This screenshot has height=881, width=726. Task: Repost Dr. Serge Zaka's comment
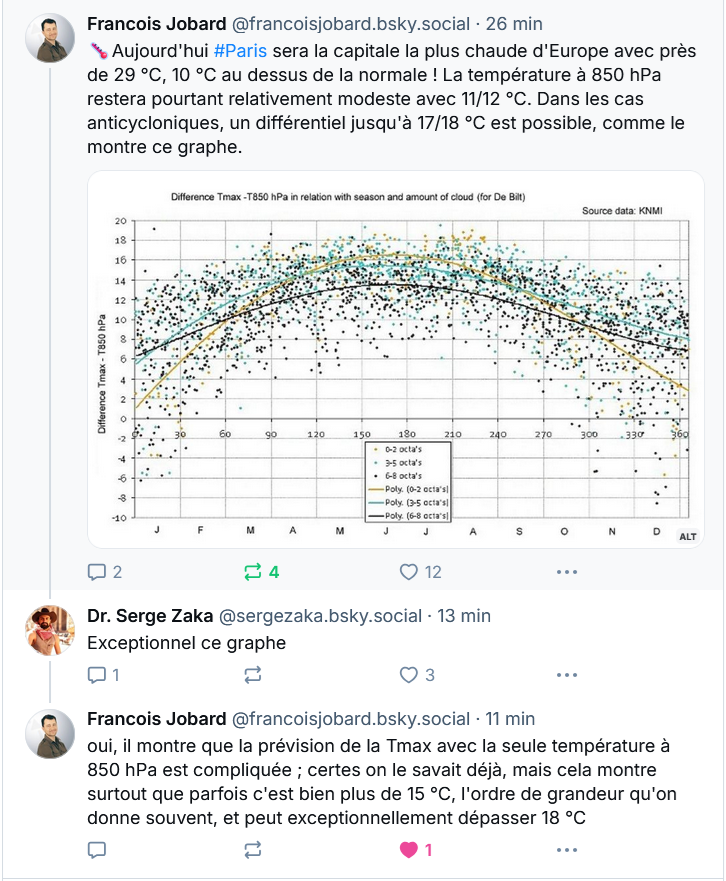253,675
